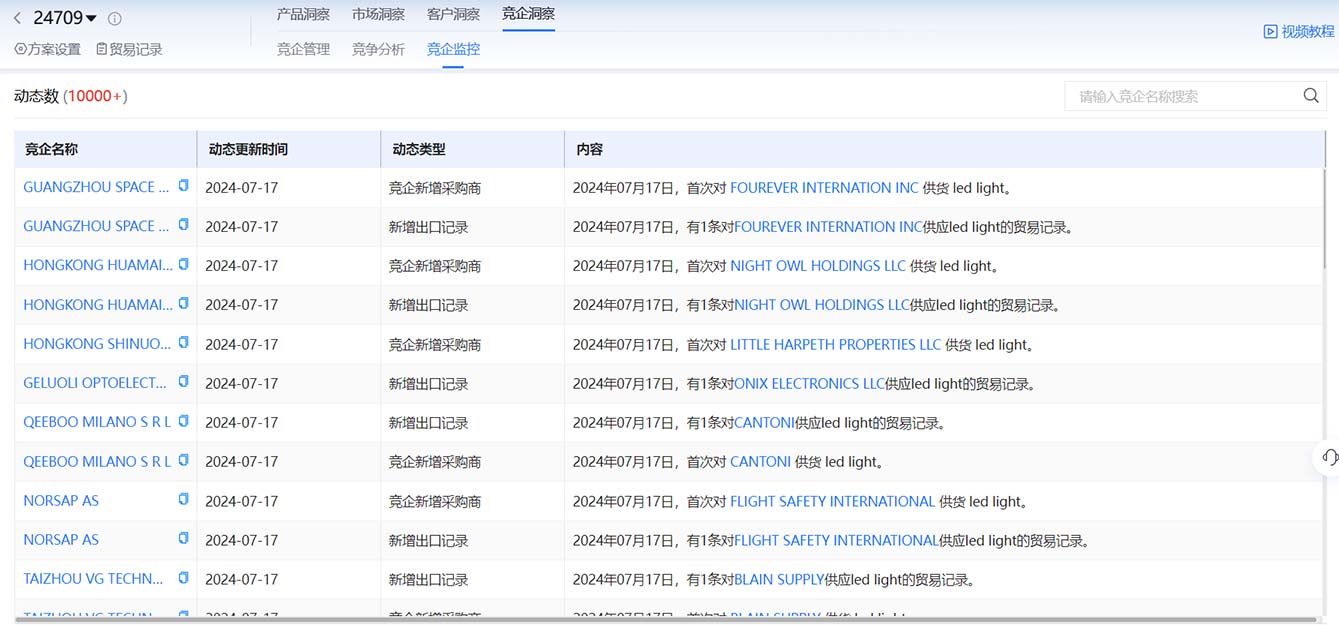Open HONGKONG HUAMAI link in 新增出口记录 row
Screen dimensions: 1339x625
[98, 305]
